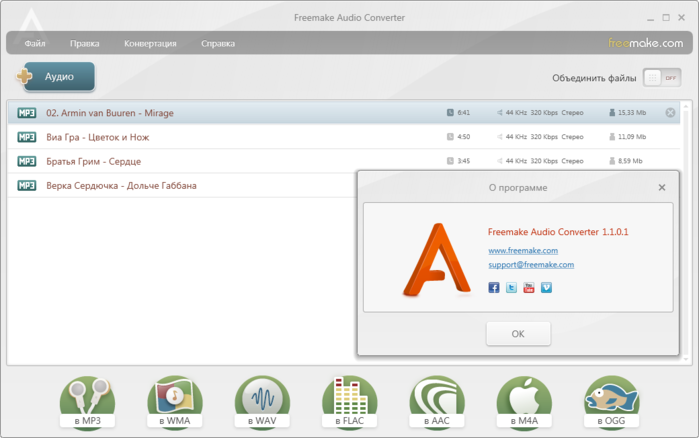The width and height of the screenshot is (699, 438).
Task: Toggle the Объединить файлы switch
Action: pos(662,78)
